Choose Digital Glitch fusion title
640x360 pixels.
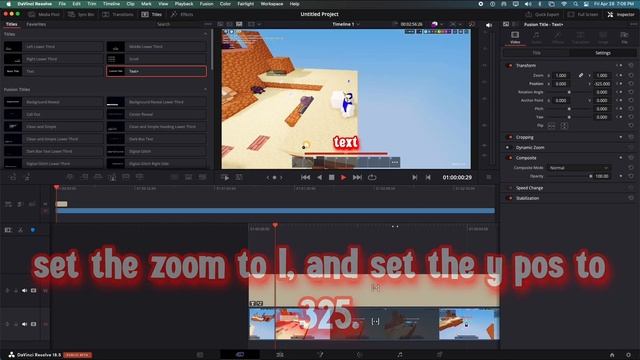click(156, 151)
